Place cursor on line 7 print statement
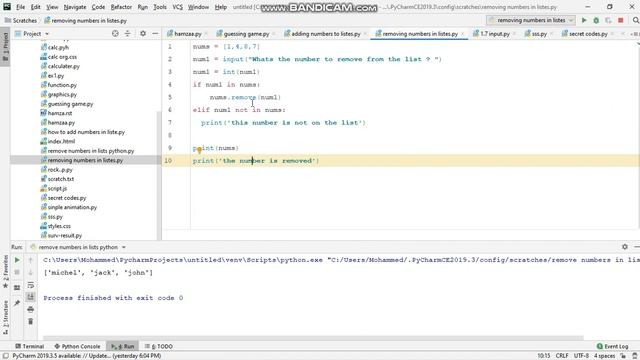 283,122
